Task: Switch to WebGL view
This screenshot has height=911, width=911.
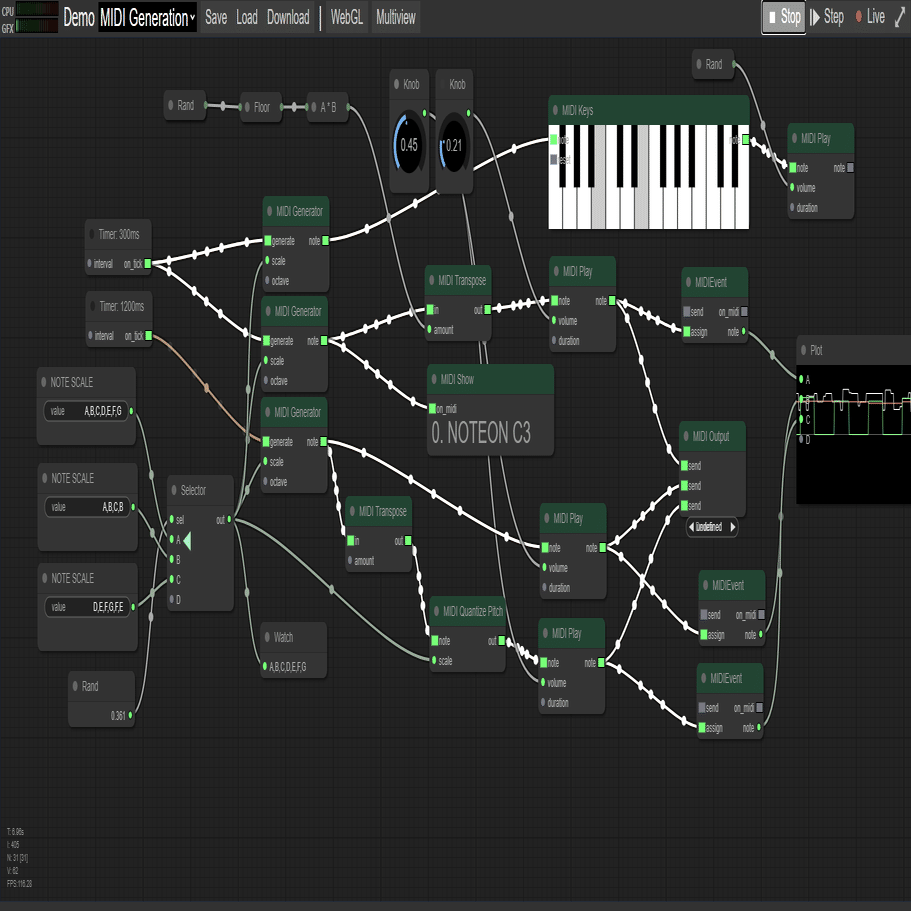Action: [347, 17]
